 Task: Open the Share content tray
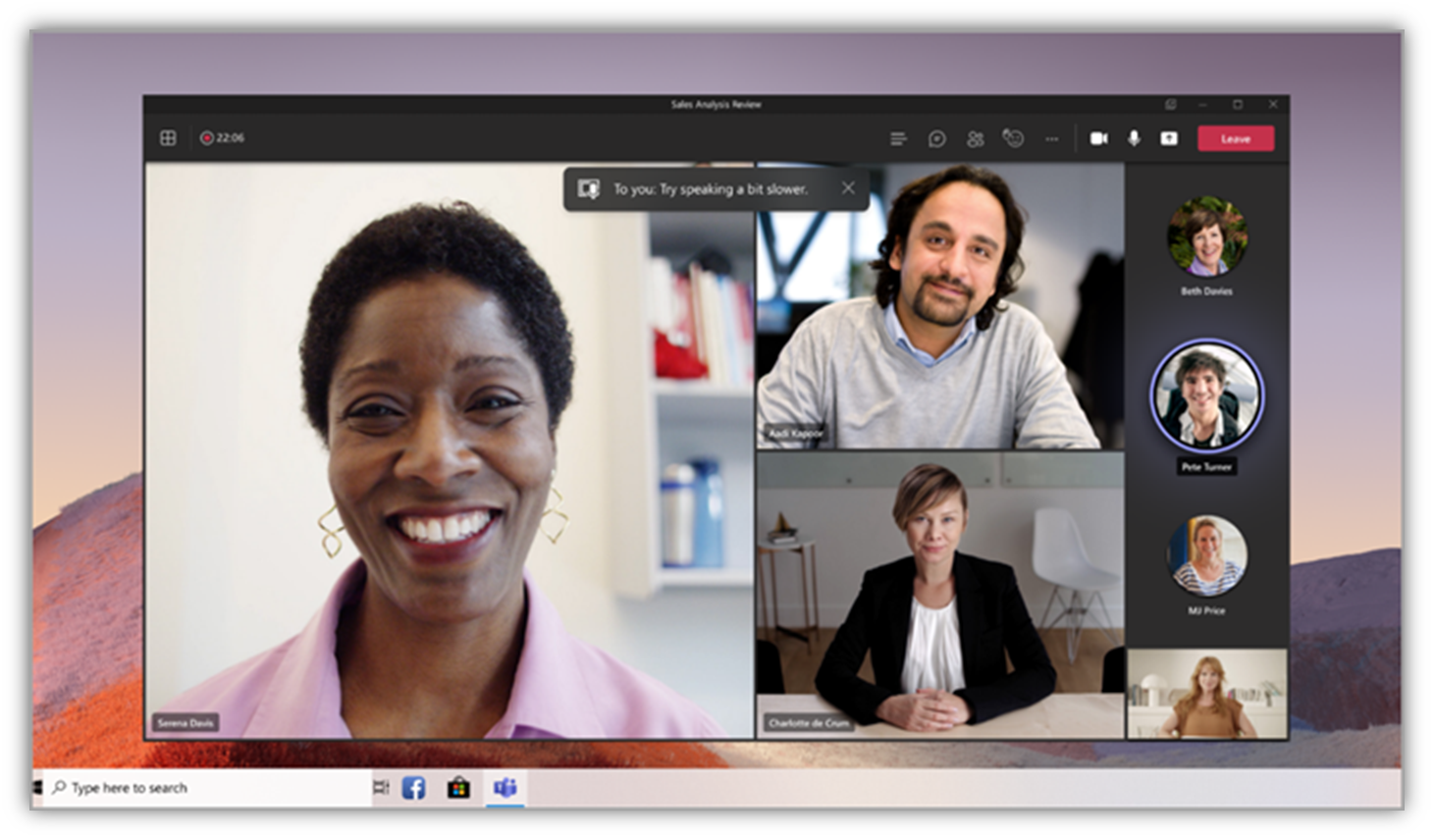1168,138
